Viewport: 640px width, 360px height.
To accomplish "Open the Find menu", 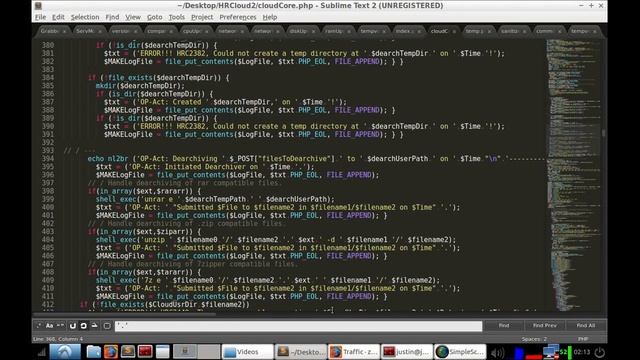I will click(112, 17).
